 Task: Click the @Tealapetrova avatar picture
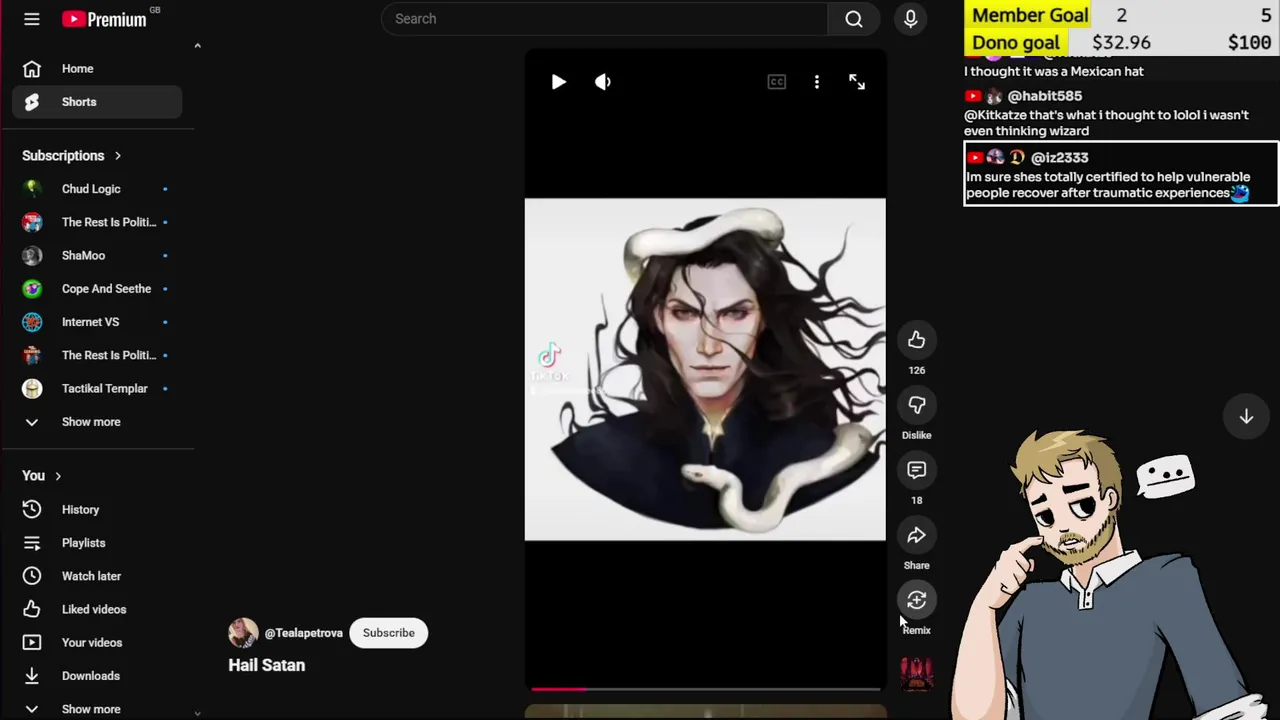(243, 633)
